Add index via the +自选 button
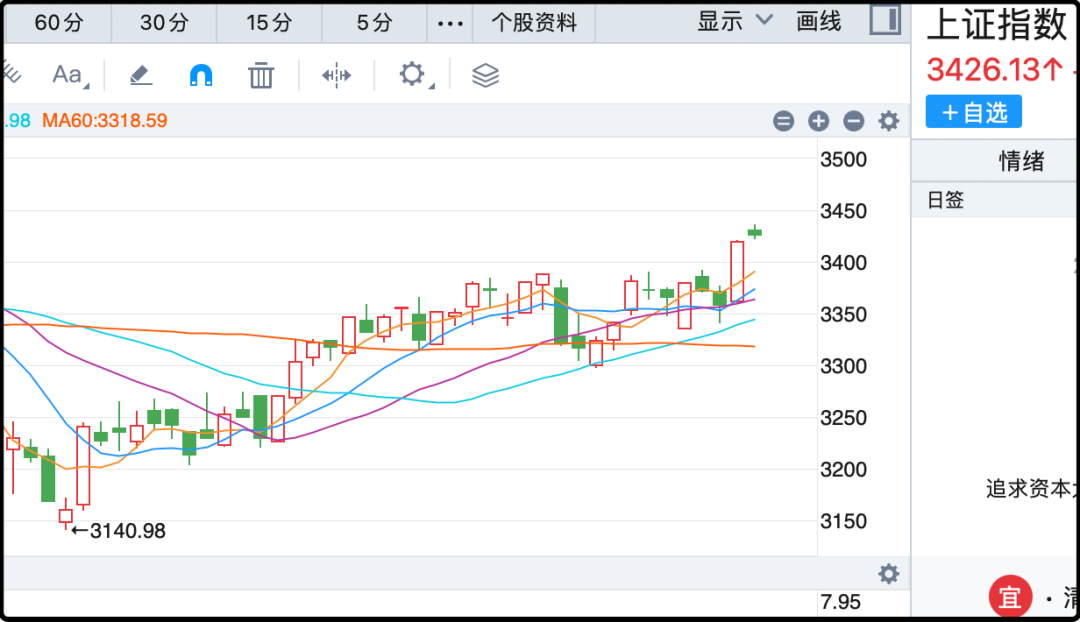1080x622 pixels. click(973, 112)
